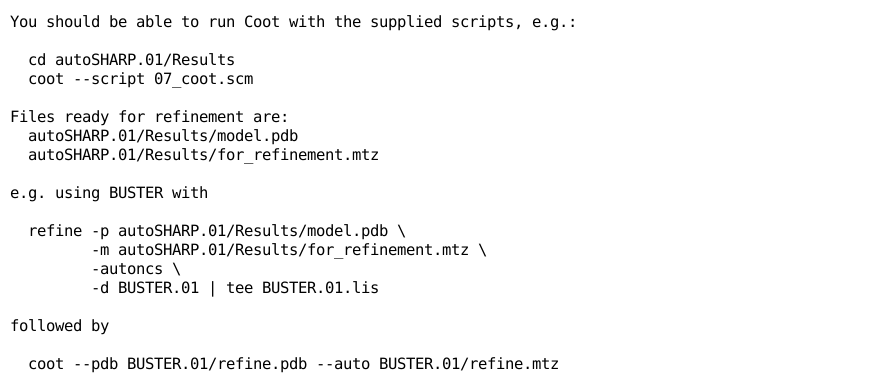The image size is (876, 390).
Task: Click the 'autoSHARP.01/Results/model.pdb' file path
Action: pos(163,136)
